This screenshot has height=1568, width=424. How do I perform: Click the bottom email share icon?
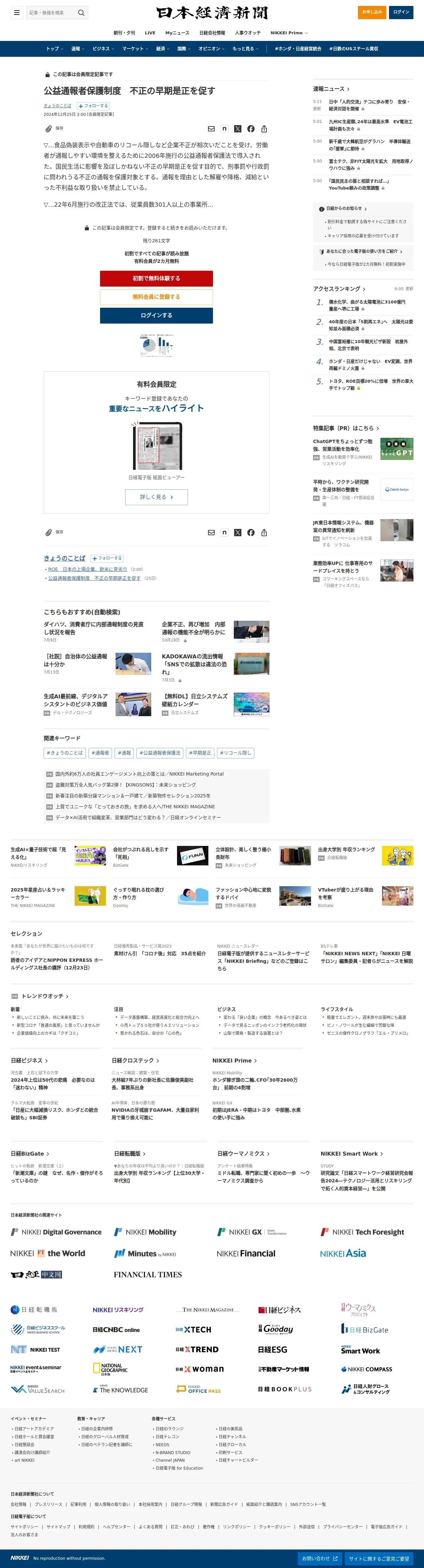coord(211,533)
